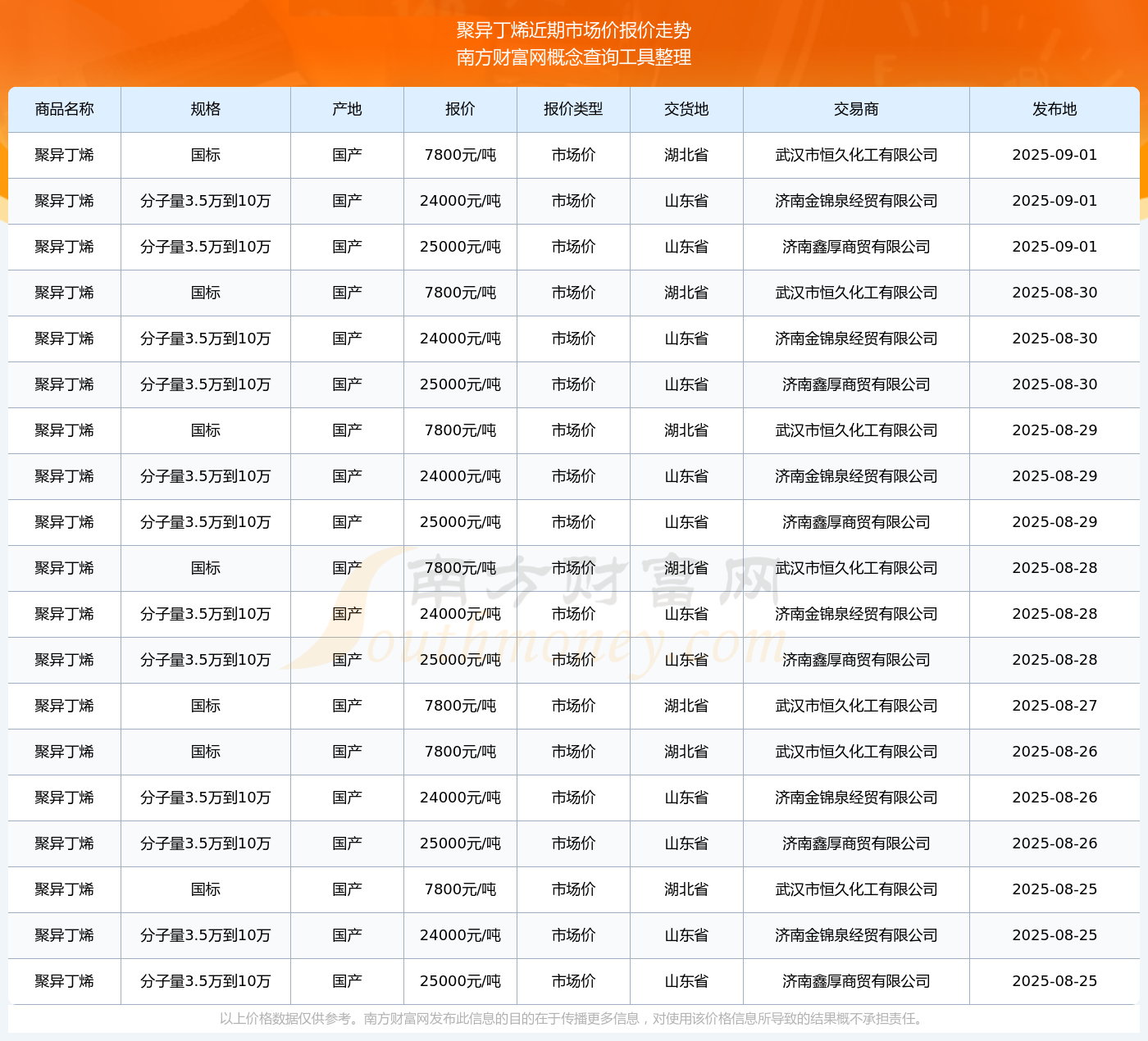The height and width of the screenshot is (1041, 1148).
Task: Click 2025-08-28 date in the 25000元/吨 row
Action: pyautogui.click(x=1055, y=660)
